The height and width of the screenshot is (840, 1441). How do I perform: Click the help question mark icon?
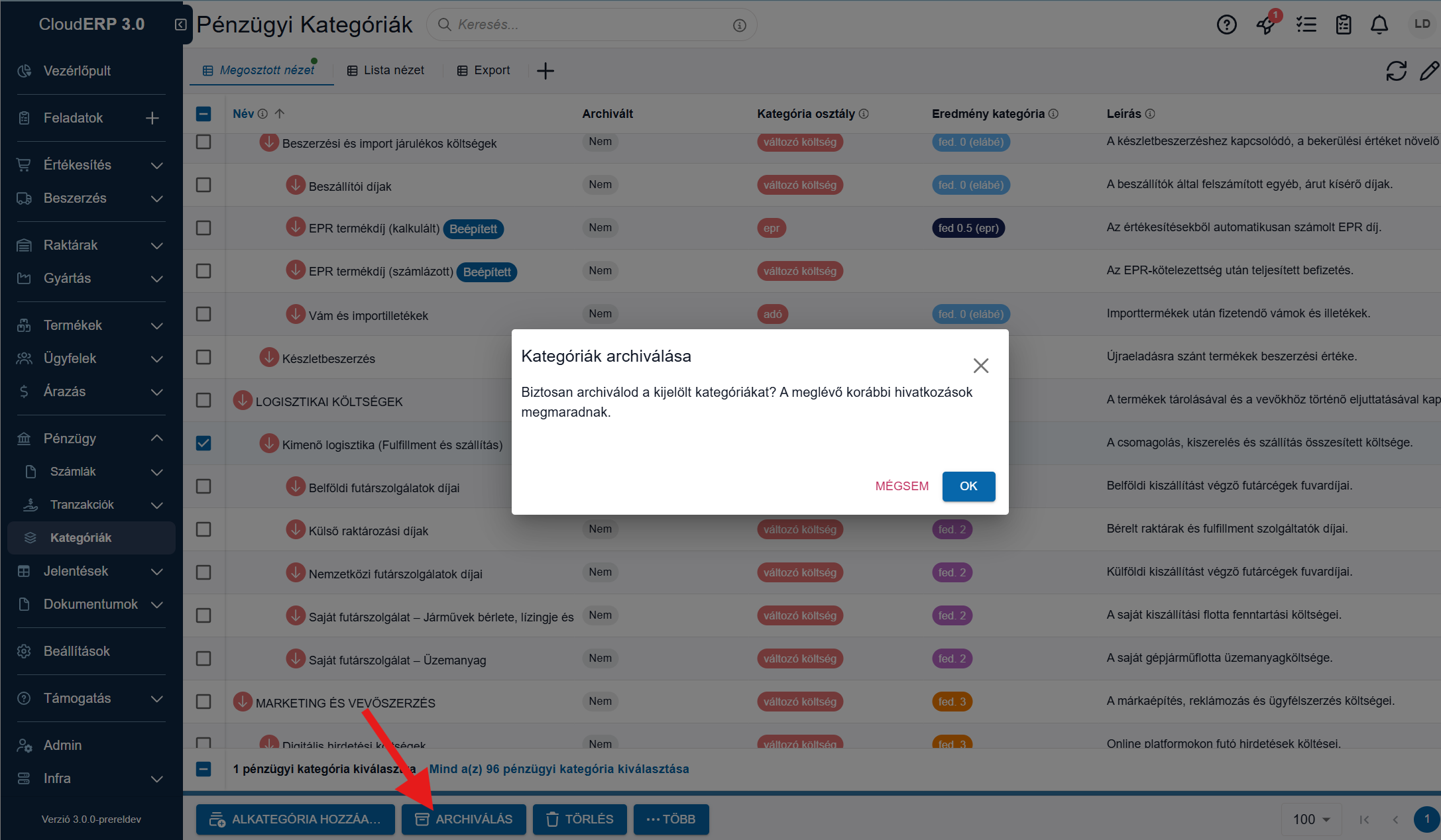[1226, 25]
